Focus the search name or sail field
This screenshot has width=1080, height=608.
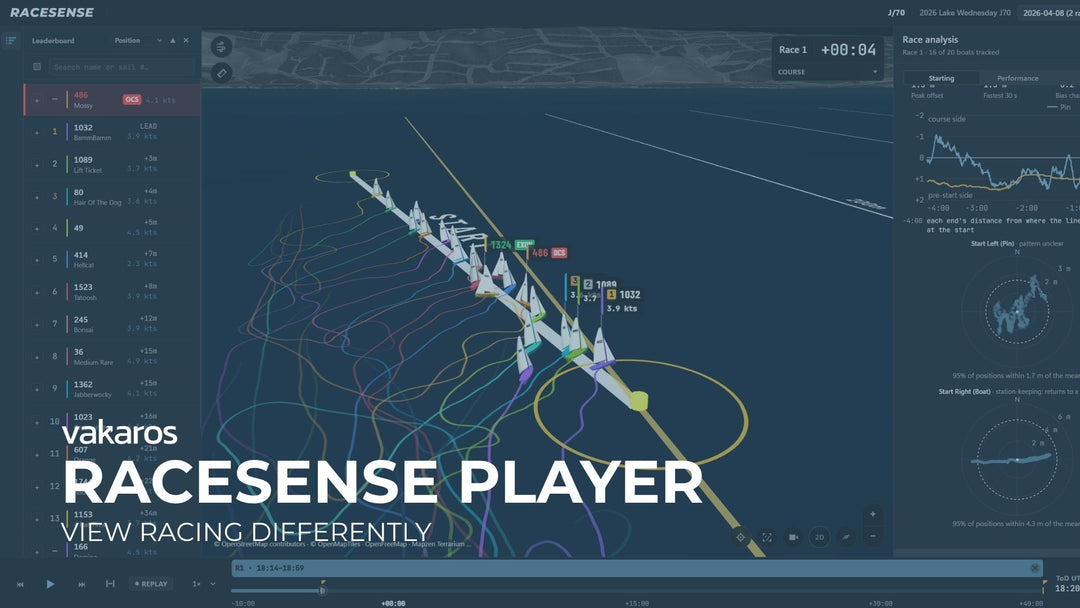pyautogui.click(x=123, y=67)
